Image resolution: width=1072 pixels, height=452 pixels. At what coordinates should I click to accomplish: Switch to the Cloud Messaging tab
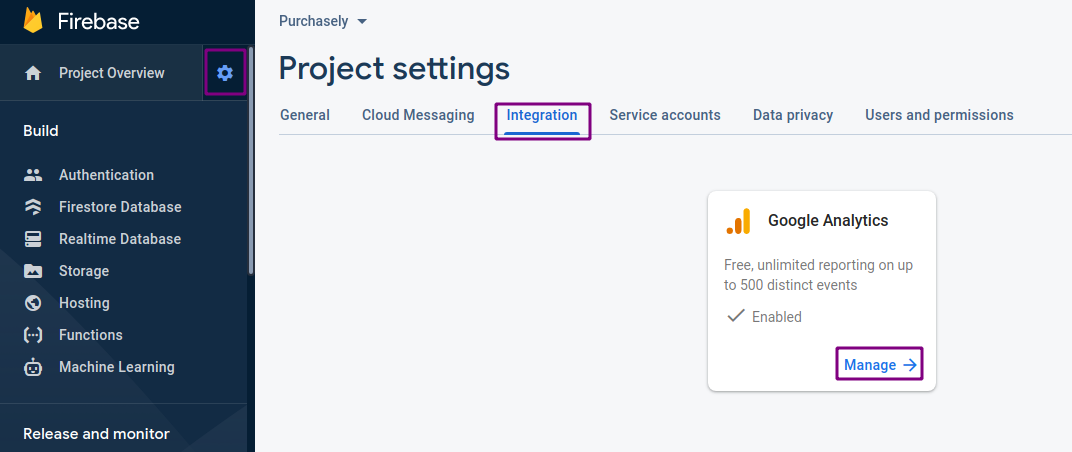(418, 115)
